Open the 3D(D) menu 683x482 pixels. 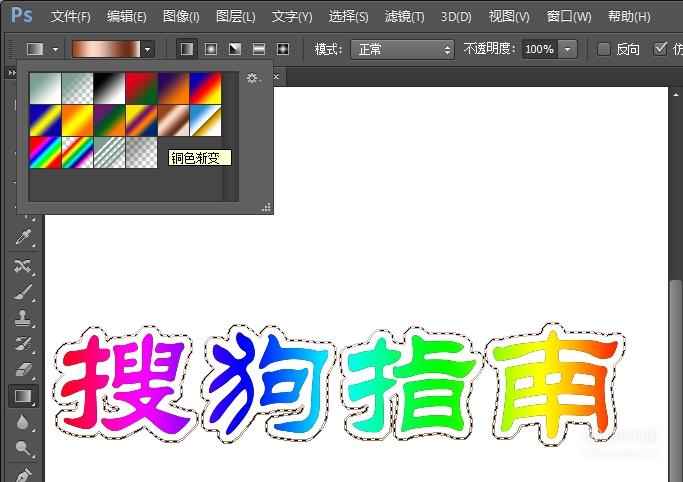456,17
